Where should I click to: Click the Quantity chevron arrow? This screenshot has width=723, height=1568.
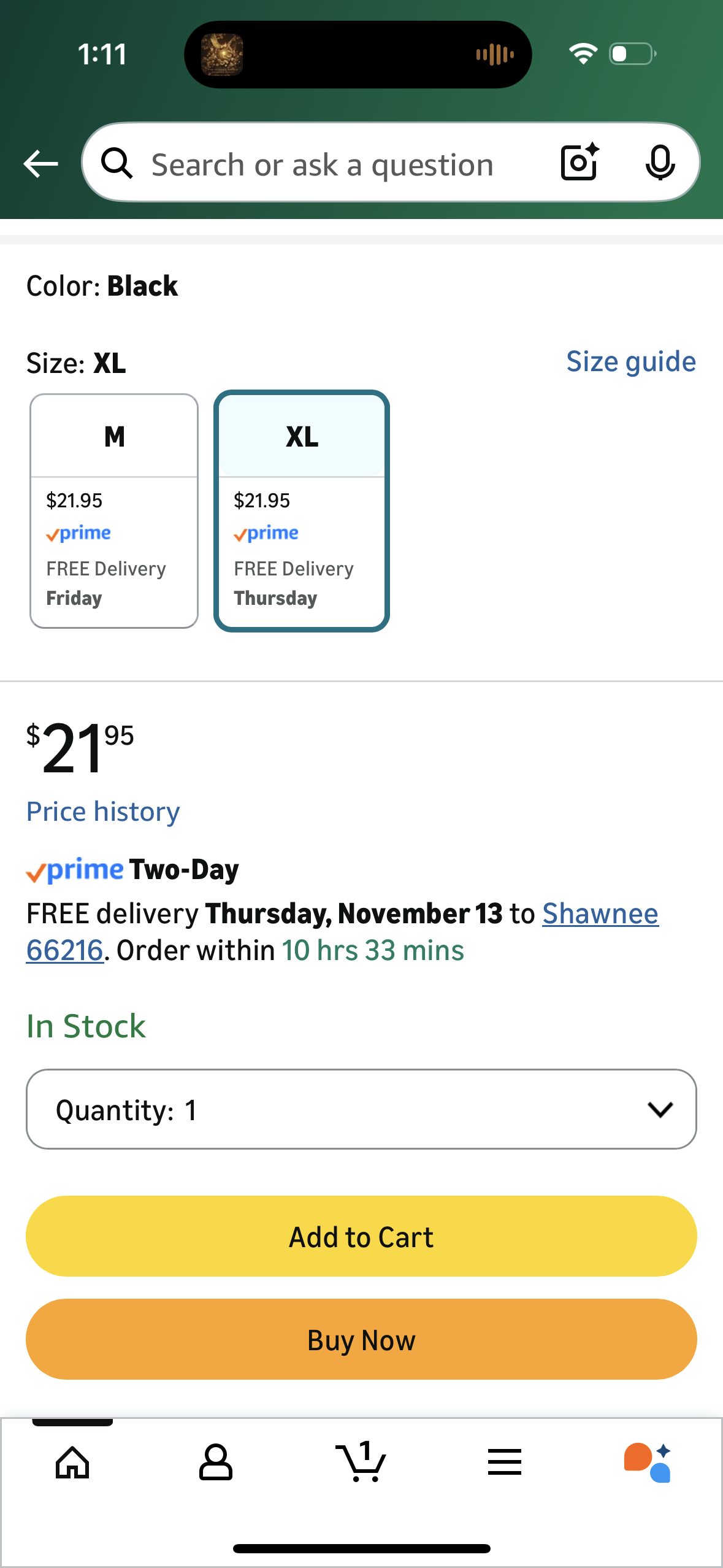[660, 1109]
